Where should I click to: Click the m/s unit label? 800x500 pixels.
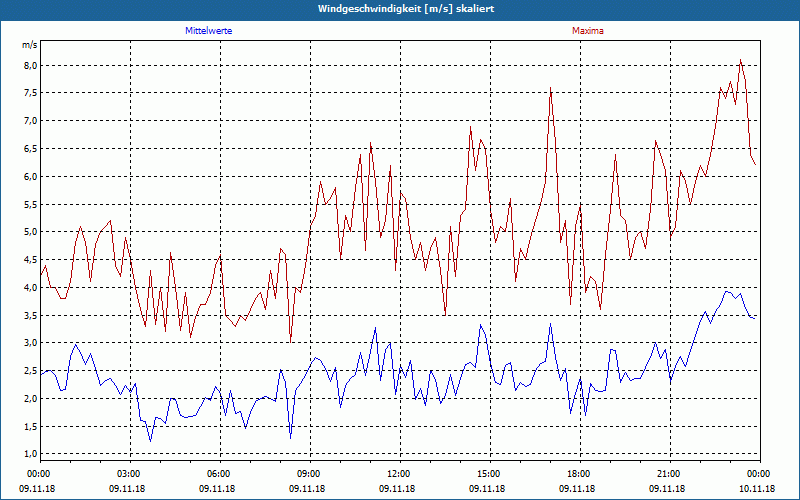click(29, 45)
